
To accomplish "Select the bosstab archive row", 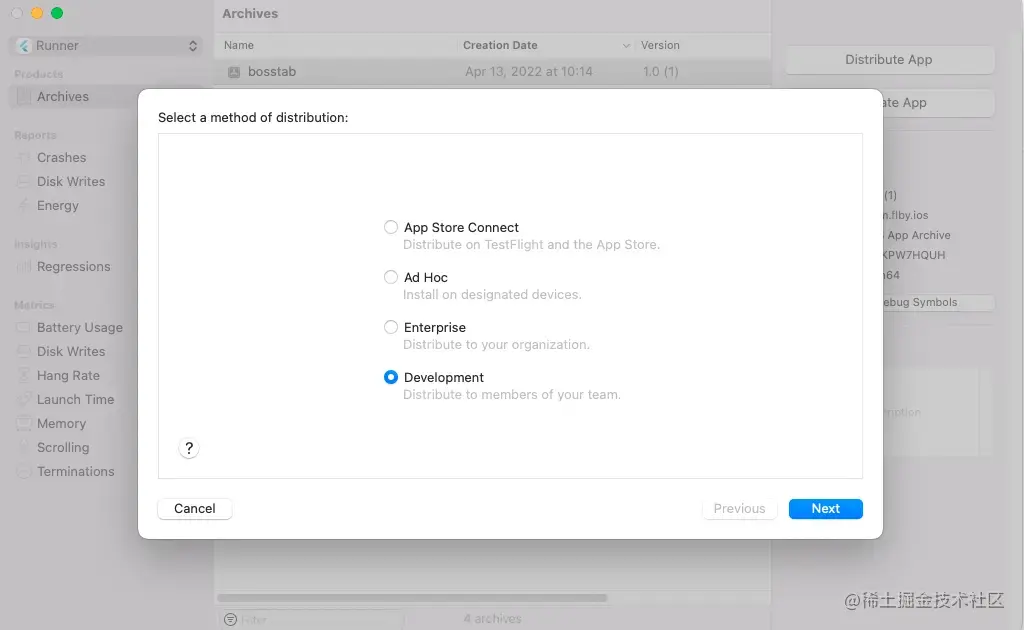I will point(493,72).
